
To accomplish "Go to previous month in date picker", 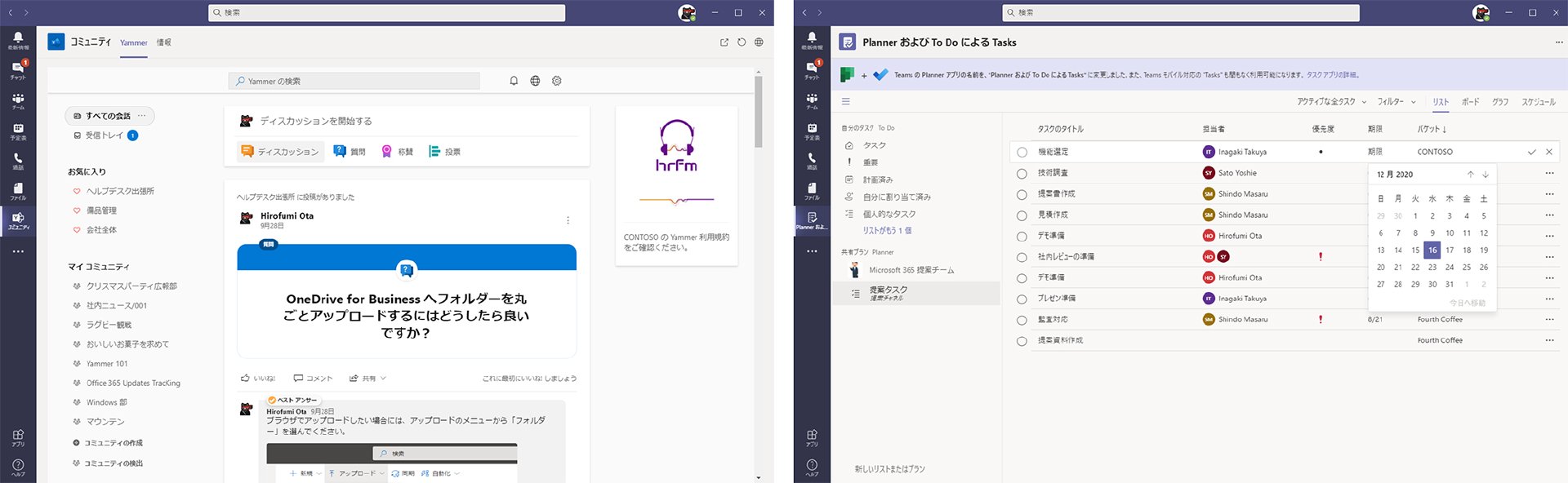I will [x=1471, y=175].
